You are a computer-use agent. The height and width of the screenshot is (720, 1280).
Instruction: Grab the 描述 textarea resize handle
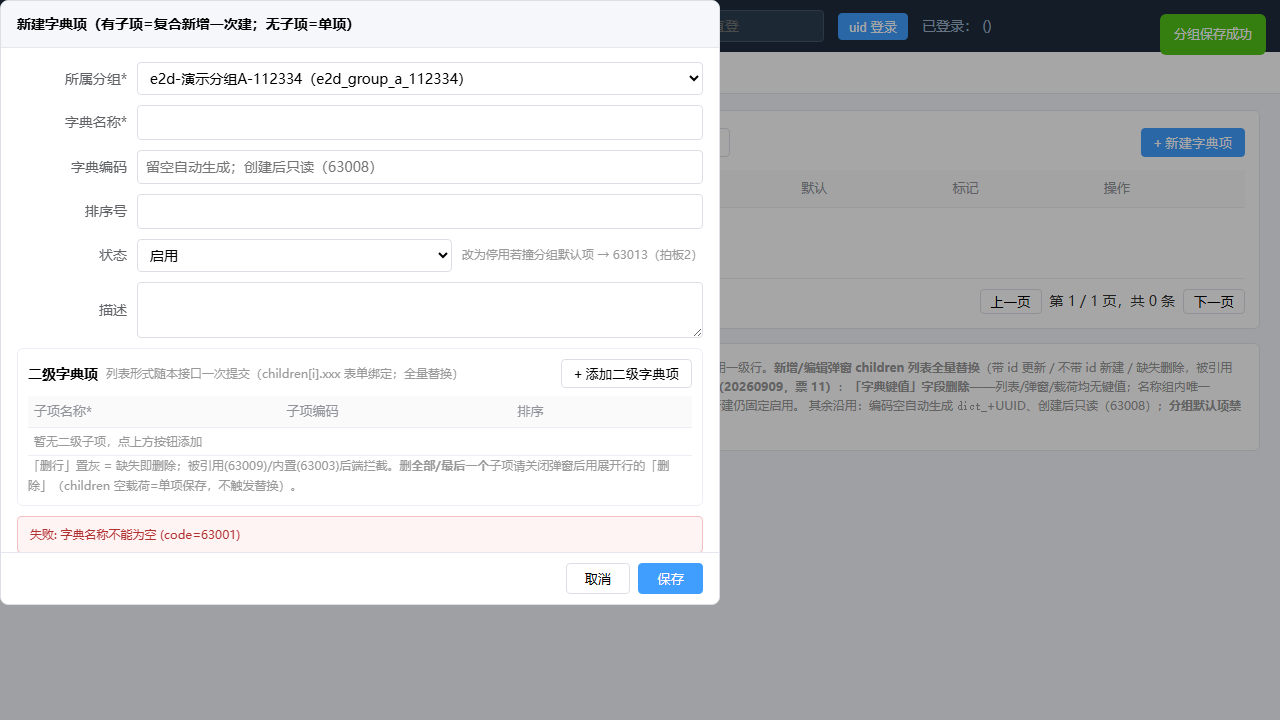tap(697, 332)
